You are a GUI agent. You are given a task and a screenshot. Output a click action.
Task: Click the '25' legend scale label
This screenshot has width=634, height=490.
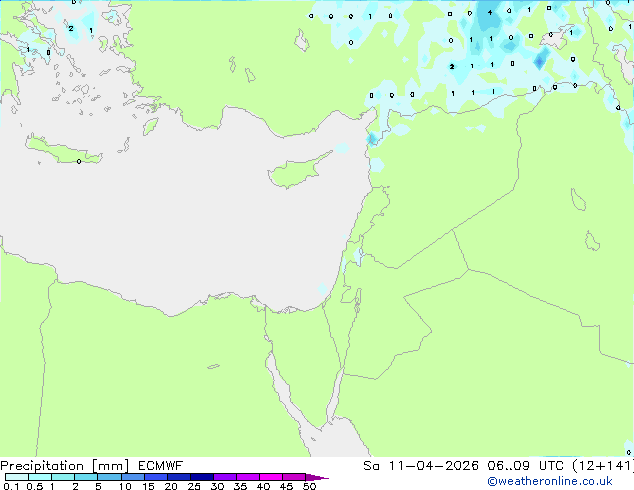point(194,486)
